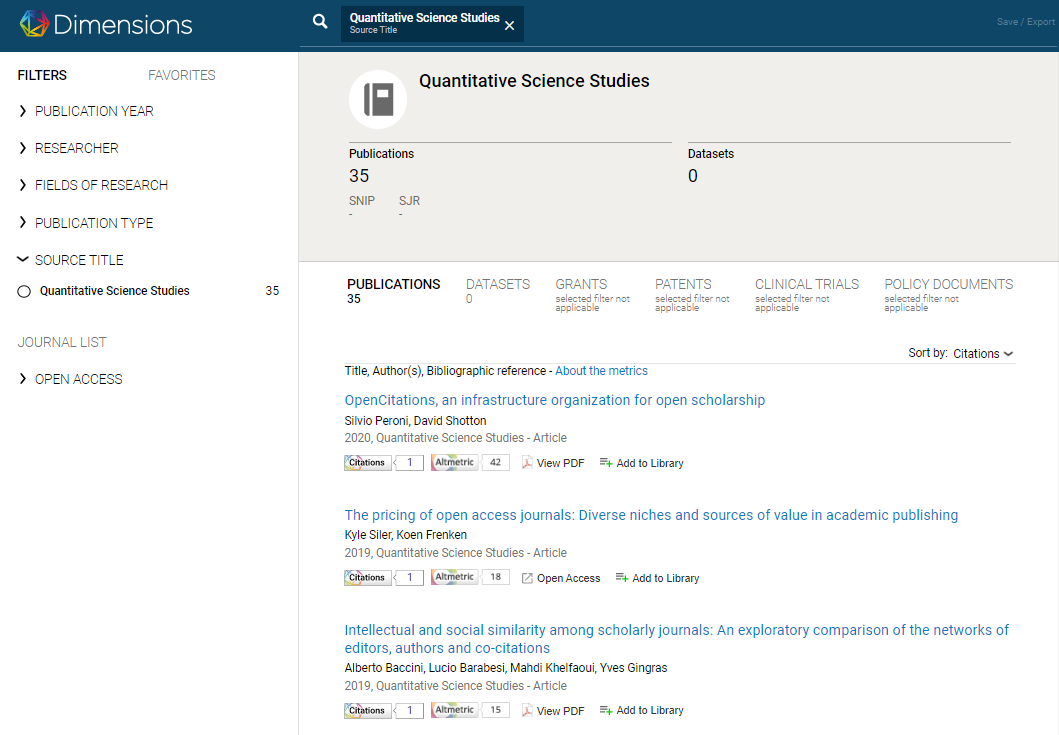Add the pricing article to Library
This screenshot has height=735, width=1059.
657,578
